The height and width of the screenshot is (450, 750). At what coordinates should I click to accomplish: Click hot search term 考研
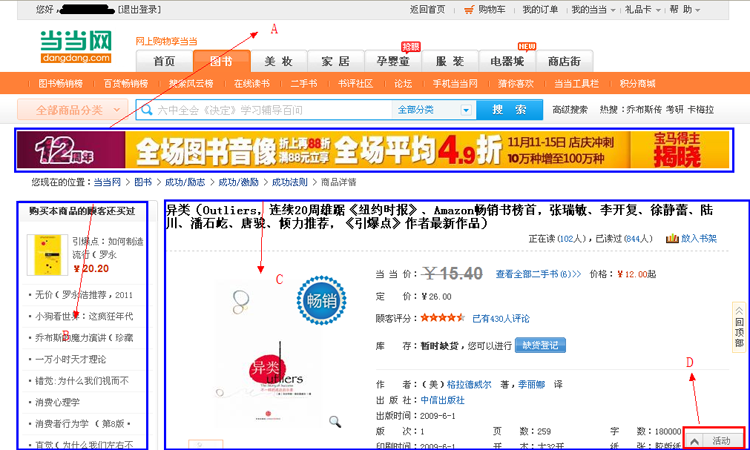click(674, 110)
